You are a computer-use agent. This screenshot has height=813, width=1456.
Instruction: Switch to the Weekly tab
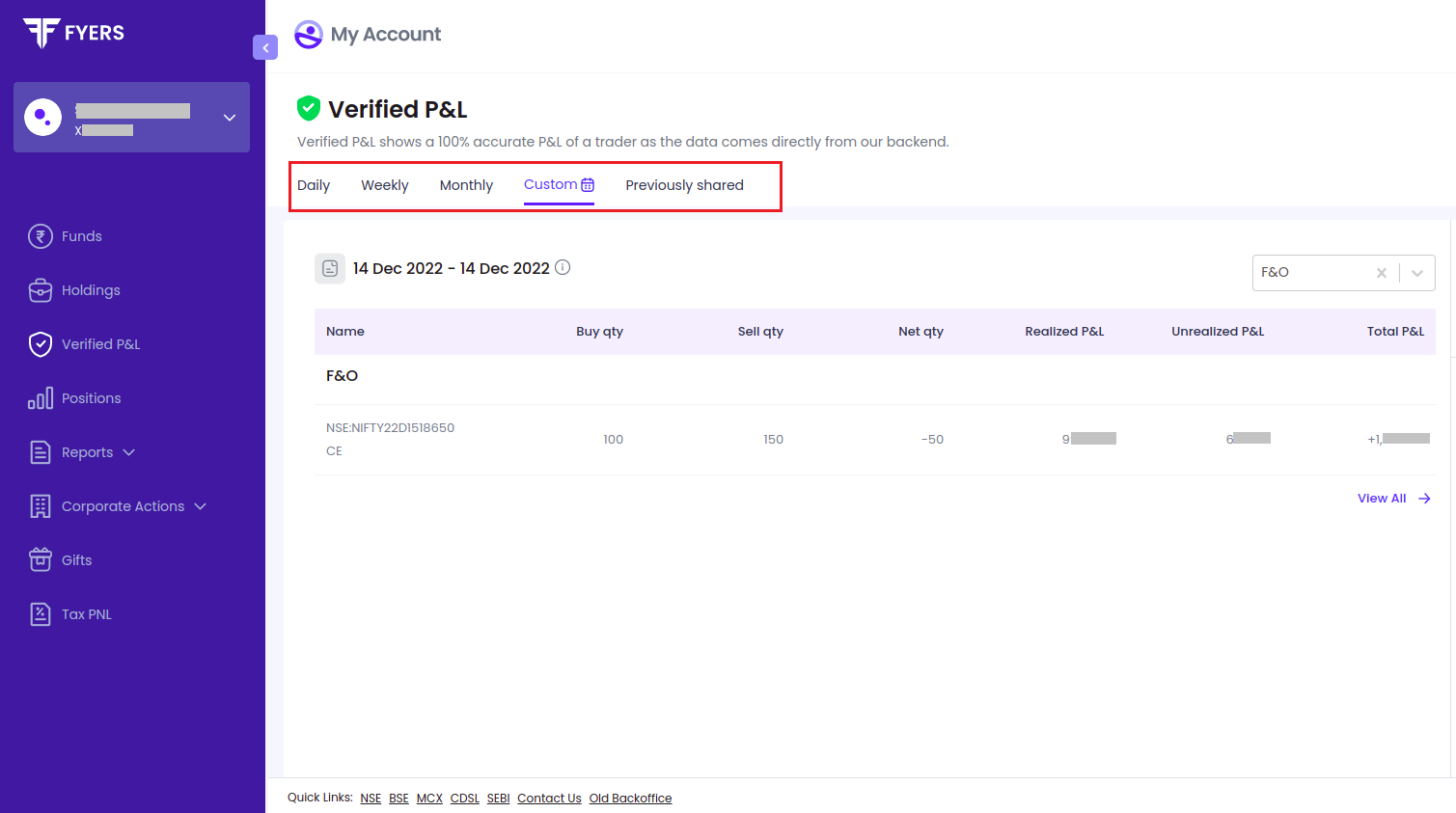coord(385,185)
